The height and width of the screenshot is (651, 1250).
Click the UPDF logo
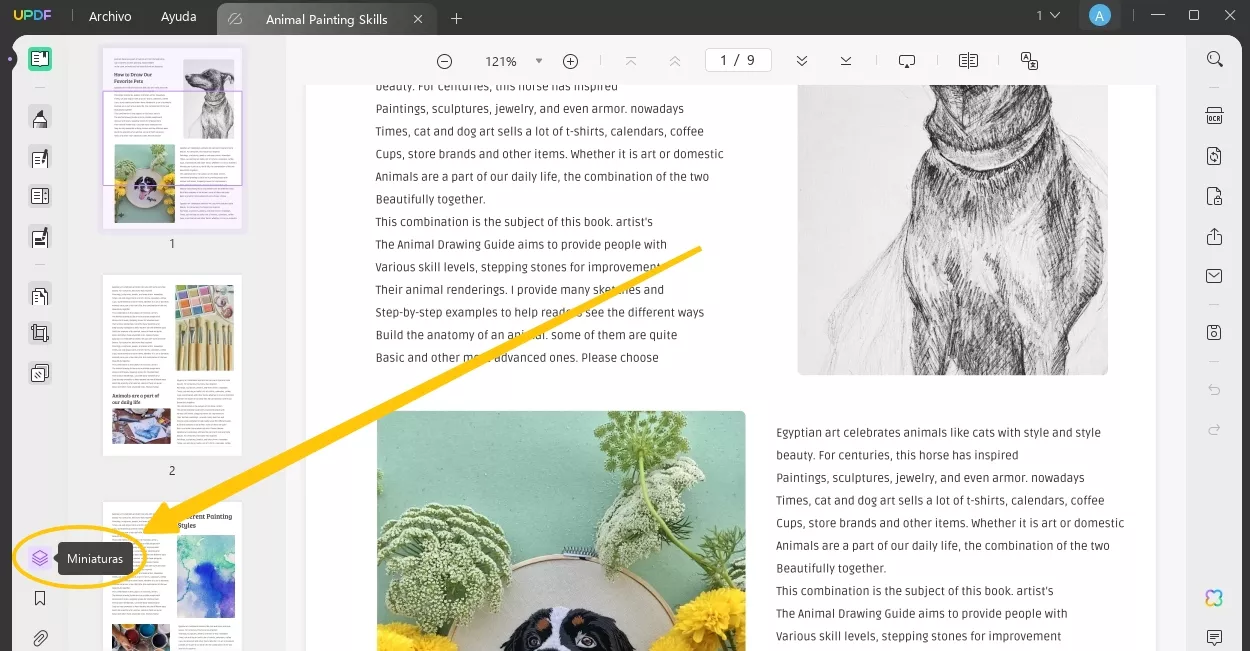(x=32, y=16)
